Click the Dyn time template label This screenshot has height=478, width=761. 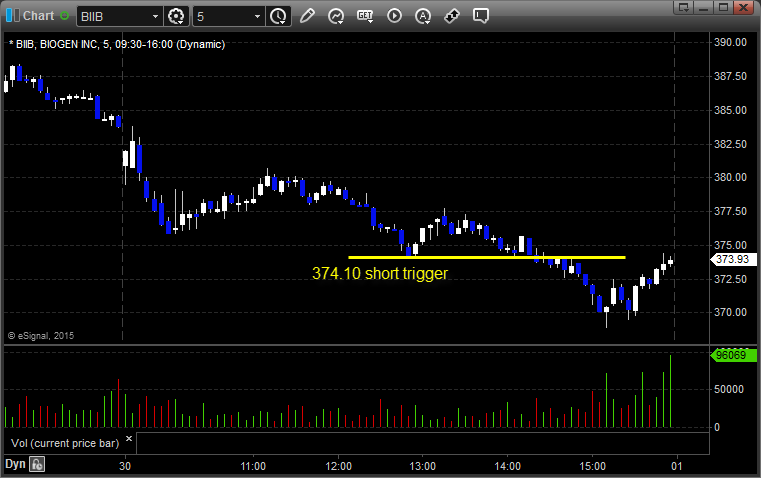click(15, 464)
